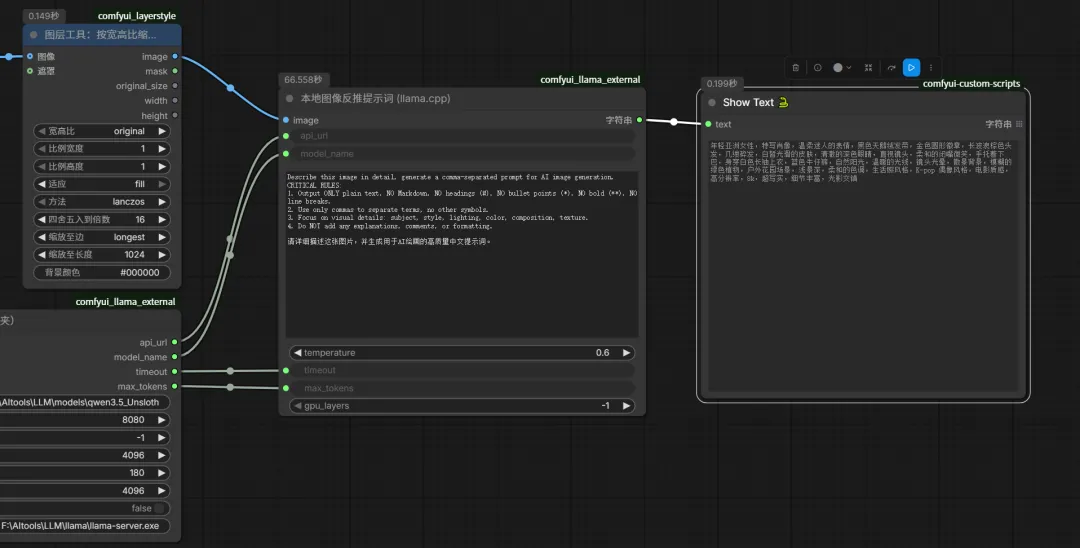Click the temperature 0.6 slider field
This screenshot has height=548, width=1080.
coord(461,352)
